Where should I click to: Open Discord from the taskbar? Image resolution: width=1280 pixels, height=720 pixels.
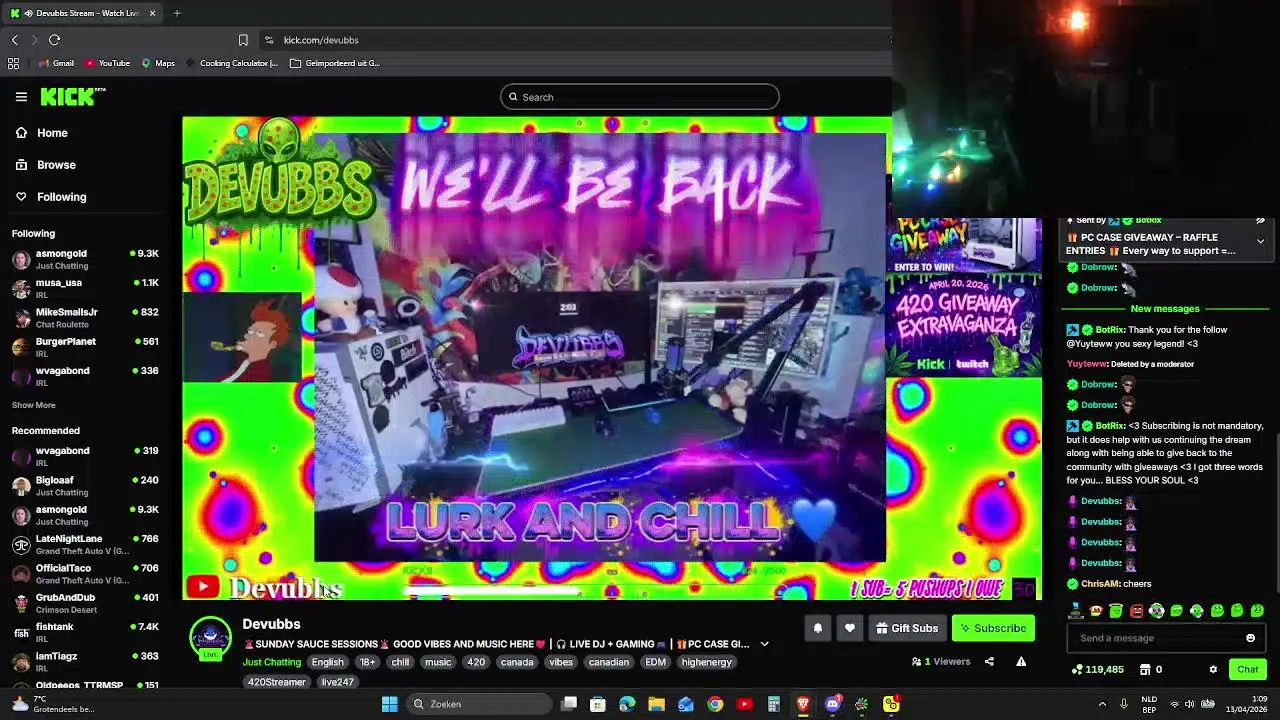pos(832,704)
